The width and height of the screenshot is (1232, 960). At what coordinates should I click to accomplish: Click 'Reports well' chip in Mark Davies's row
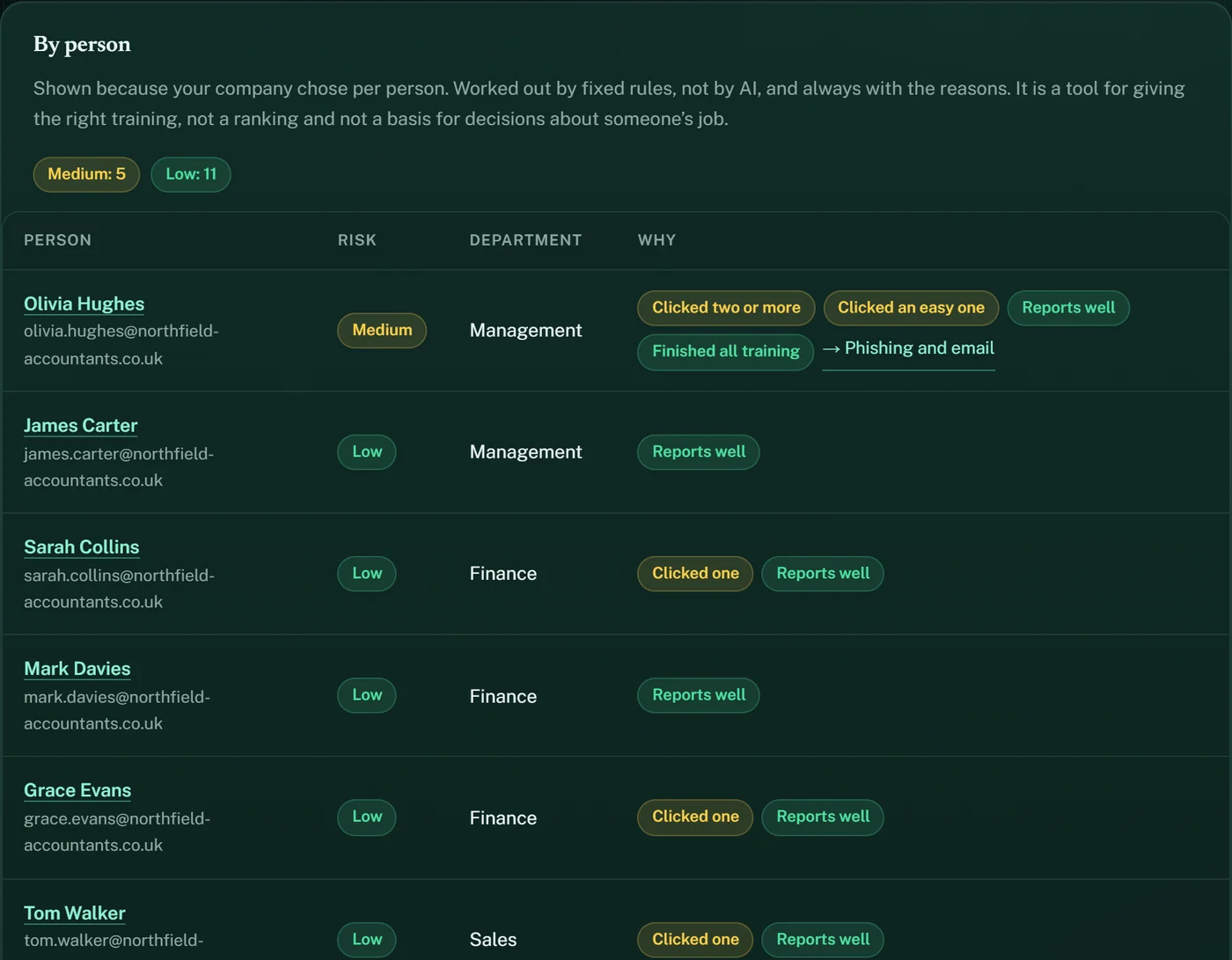click(699, 695)
